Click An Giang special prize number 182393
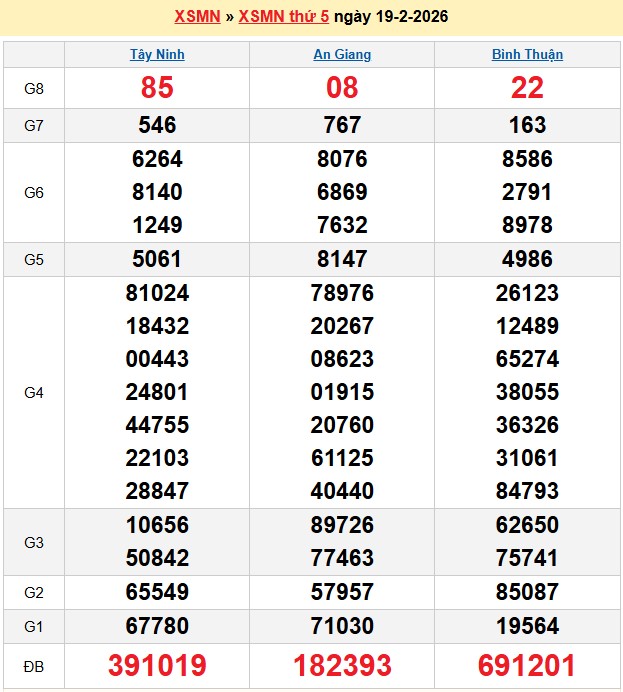The height and width of the screenshot is (692, 623). [x=342, y=666]
